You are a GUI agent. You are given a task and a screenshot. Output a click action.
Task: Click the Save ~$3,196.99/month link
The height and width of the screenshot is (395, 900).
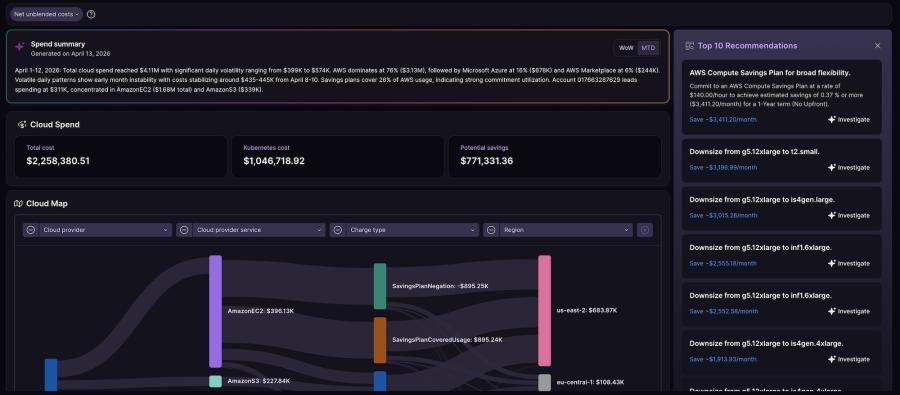pyautogui.click(x=723, y=168)
